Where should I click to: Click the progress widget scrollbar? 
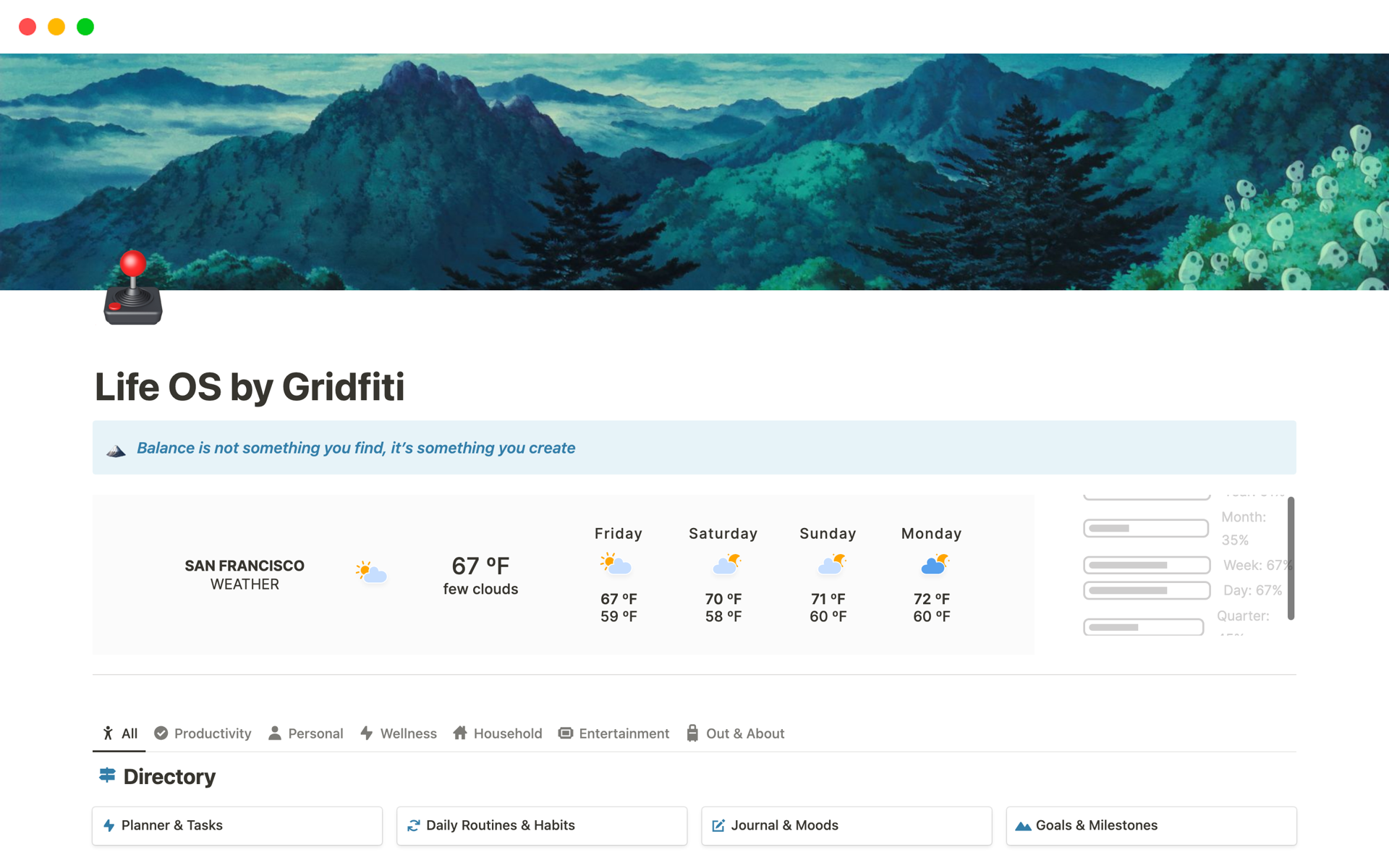pyautogui.click(x=1291, y=558)
